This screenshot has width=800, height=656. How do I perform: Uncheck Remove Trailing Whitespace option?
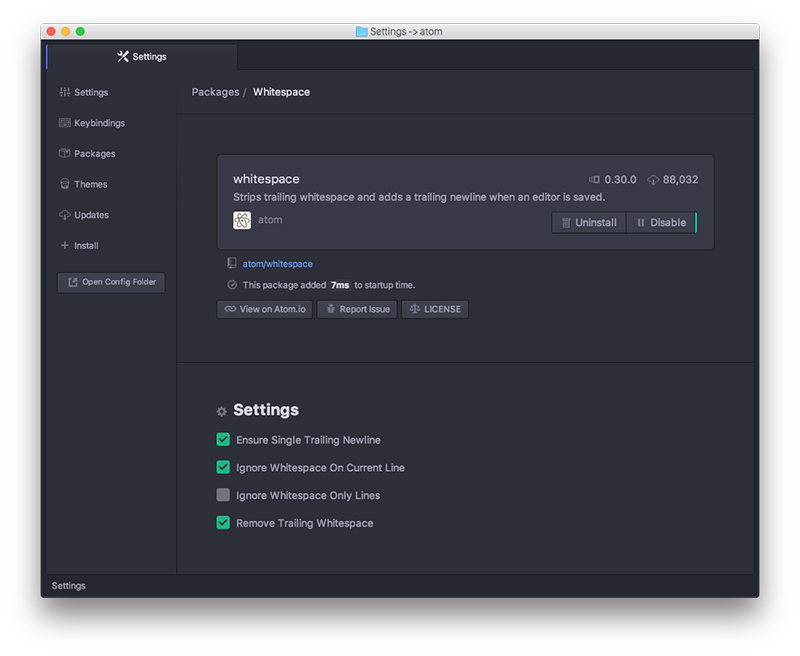point(223,523)
